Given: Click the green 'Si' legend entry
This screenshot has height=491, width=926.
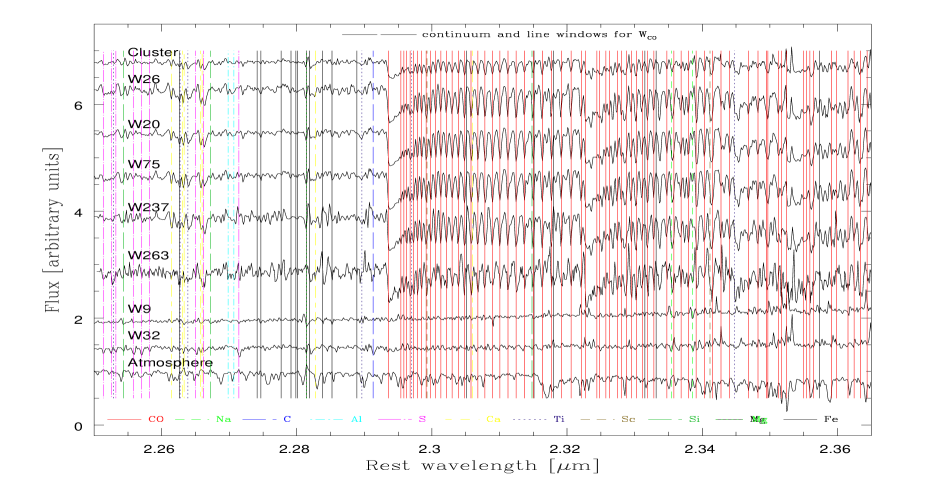Looking at the screenshot, I should click(694, 420).
